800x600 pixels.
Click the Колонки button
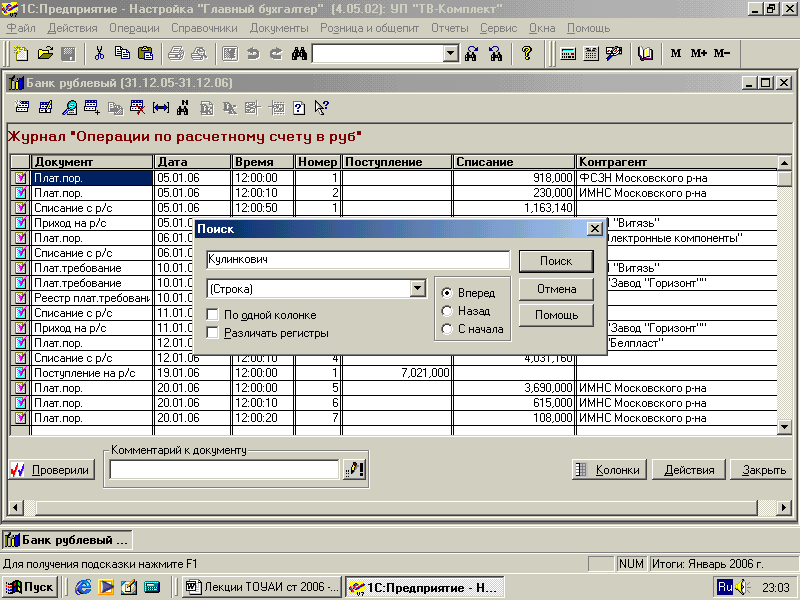(x=609, y=470)
